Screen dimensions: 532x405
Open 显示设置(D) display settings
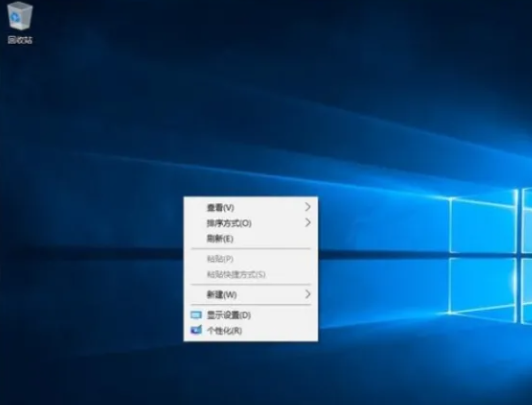point(251,315)
